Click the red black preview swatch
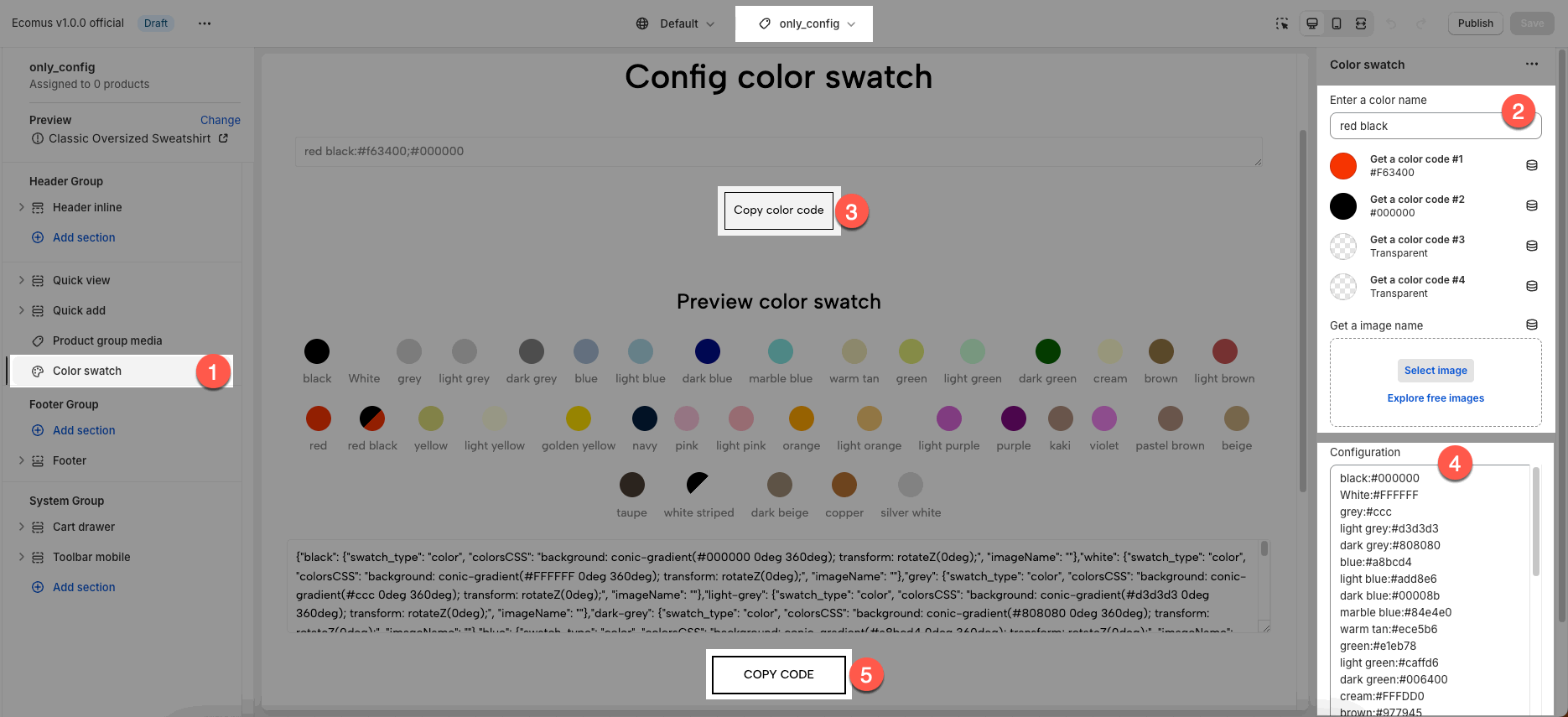This screenshot has height=717, width=1568. coord(372,418)
